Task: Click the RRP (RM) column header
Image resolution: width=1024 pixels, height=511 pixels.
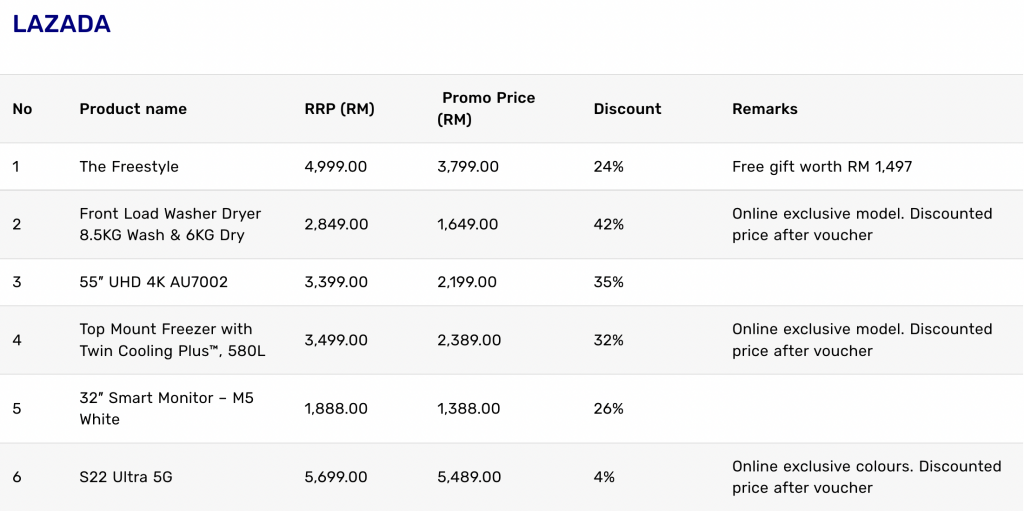Action: pos(339,109)
